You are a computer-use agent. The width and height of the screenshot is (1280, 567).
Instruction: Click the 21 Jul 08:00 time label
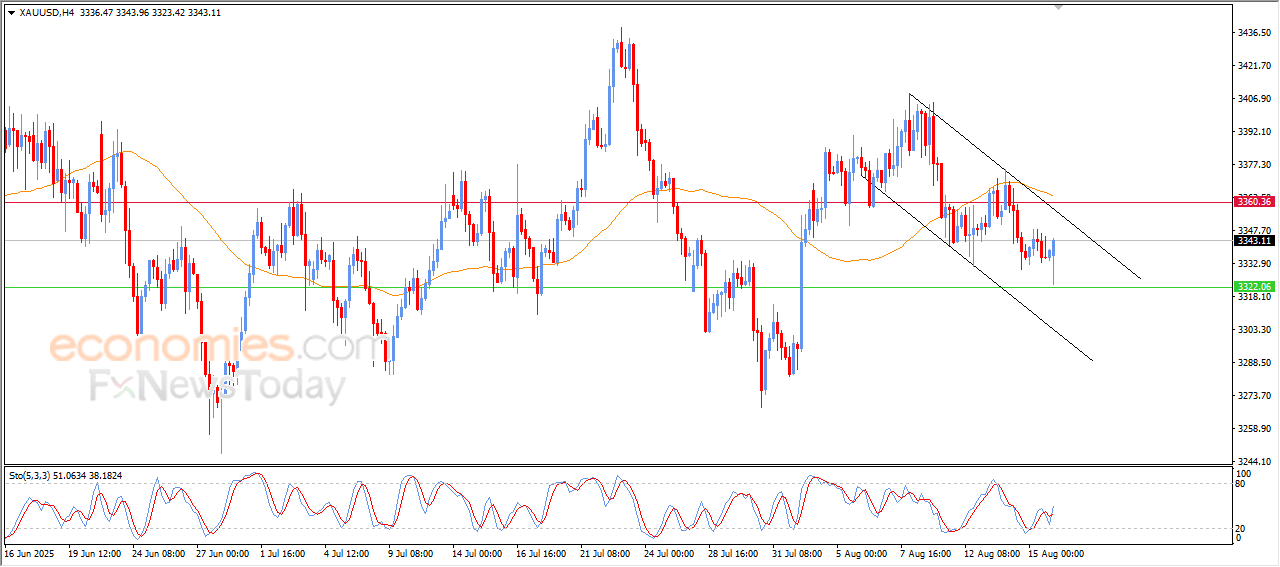pyautogui.click(x=605, y=553)
